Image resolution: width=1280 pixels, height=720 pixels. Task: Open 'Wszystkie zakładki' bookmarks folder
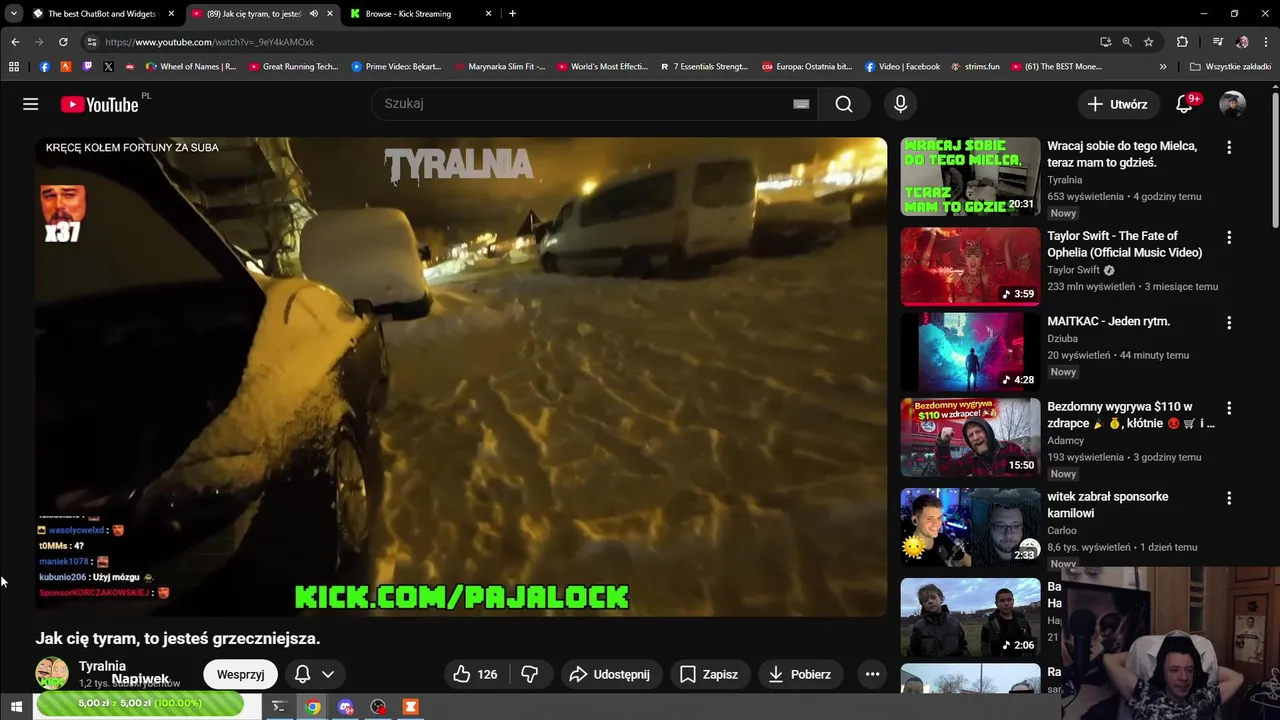tap(1230, 67)
